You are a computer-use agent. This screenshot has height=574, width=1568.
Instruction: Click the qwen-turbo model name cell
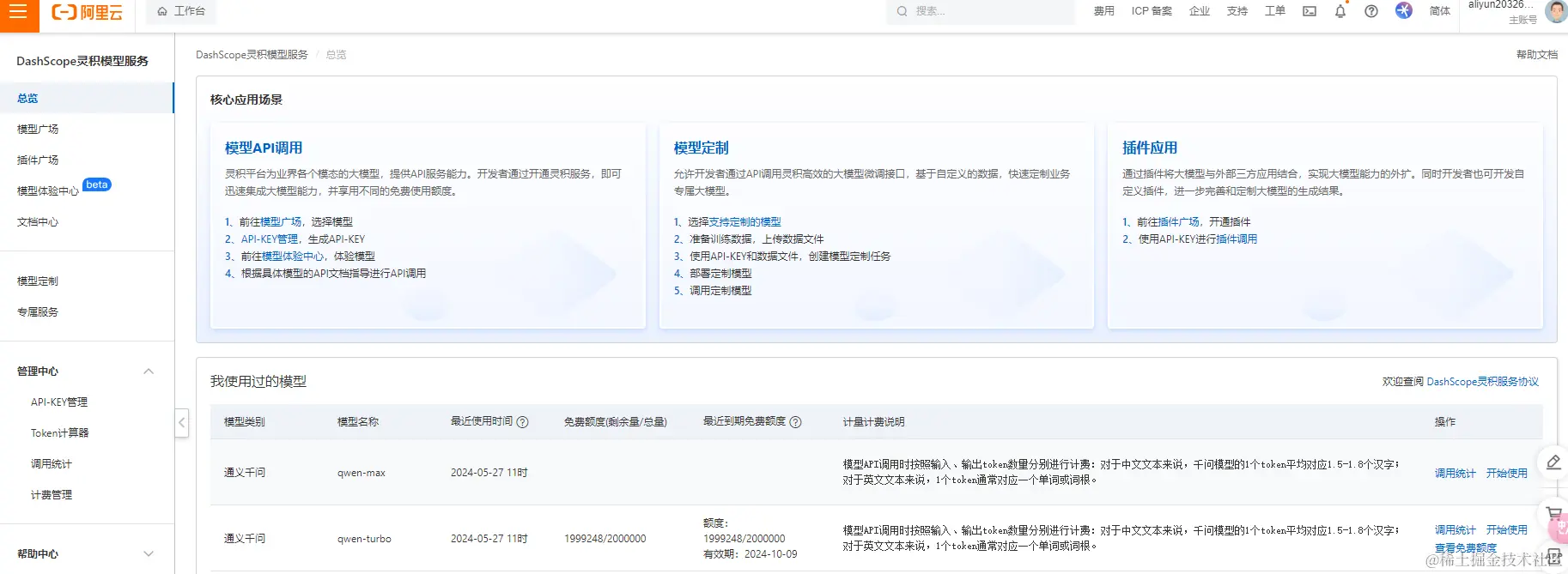point(364,539)
